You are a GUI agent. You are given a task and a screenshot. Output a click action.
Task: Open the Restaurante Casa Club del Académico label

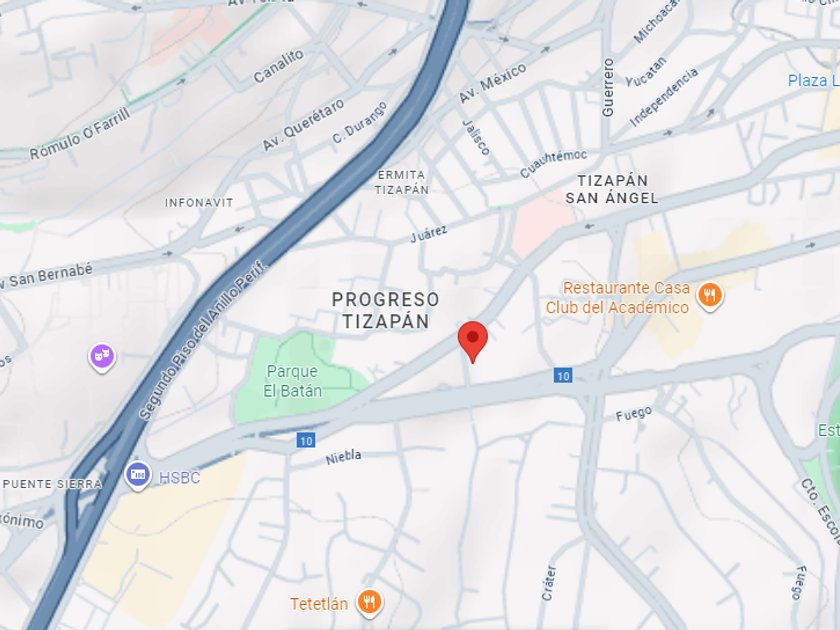(618, 297)
